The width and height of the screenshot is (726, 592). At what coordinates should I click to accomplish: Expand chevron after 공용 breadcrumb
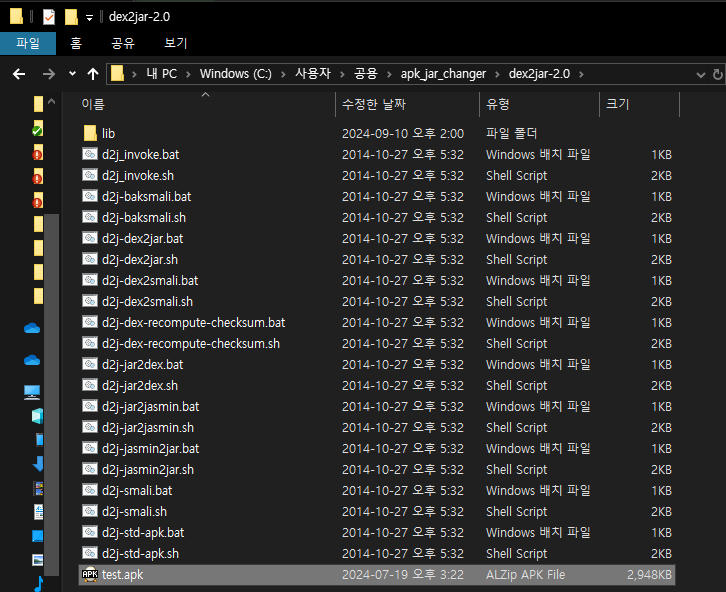(x=389, y=75)
